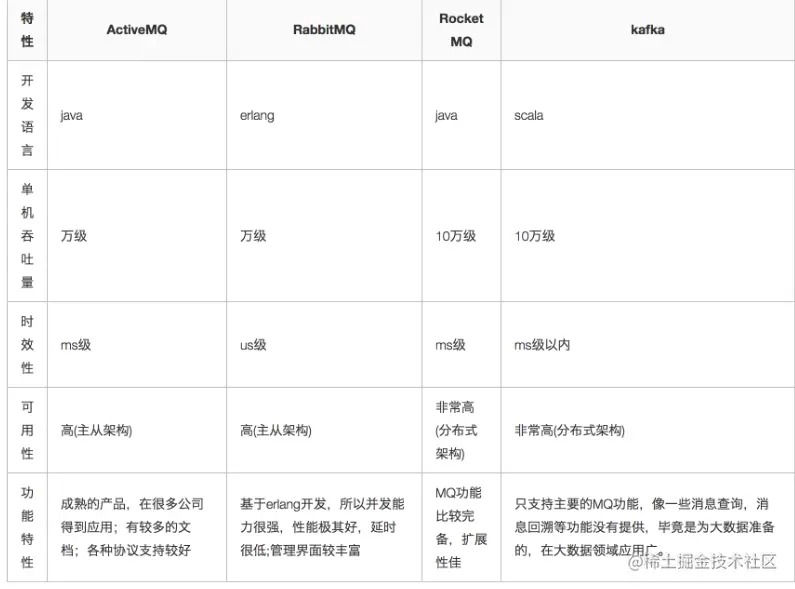Click the RabbitMQ column header
Image resolution: width=795 pixels, height=589 pixels.
(x=324, y=30)
